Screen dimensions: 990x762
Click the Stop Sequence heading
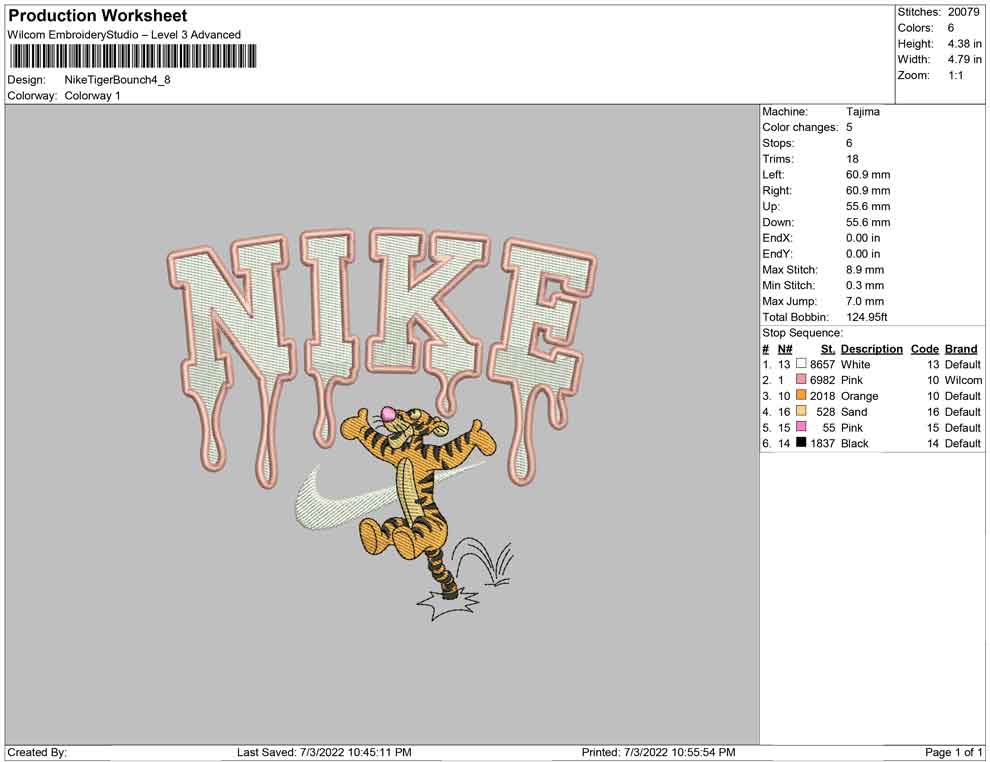pos(802,333)
